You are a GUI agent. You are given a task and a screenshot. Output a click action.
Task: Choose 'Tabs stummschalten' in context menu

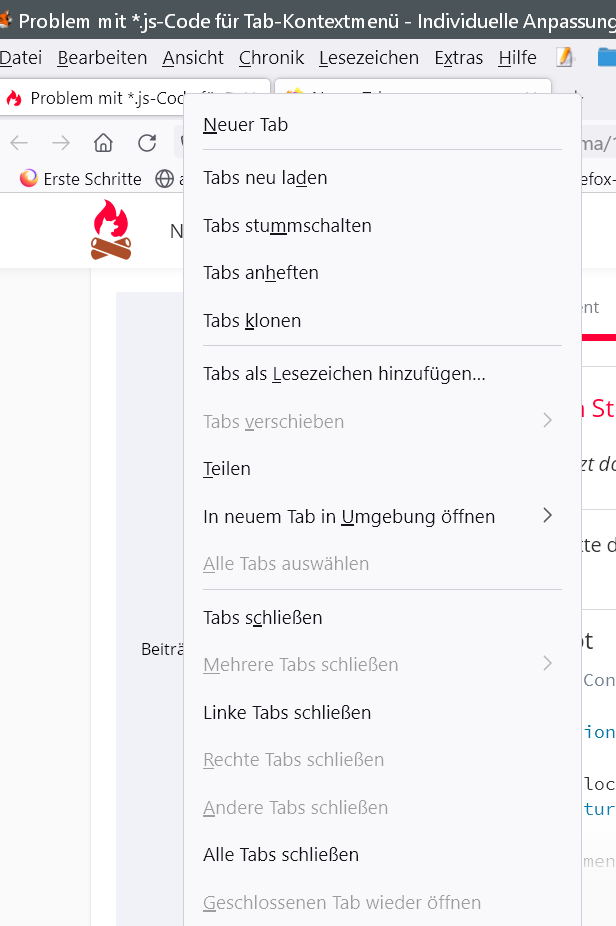287,225
